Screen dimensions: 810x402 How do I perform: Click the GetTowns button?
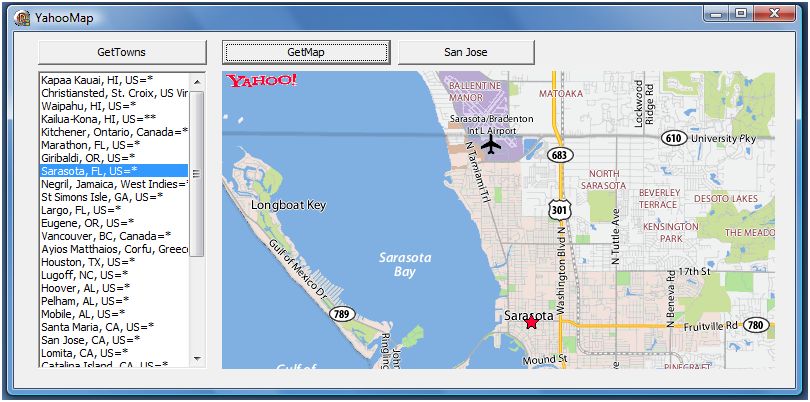[x=122, y=52]
